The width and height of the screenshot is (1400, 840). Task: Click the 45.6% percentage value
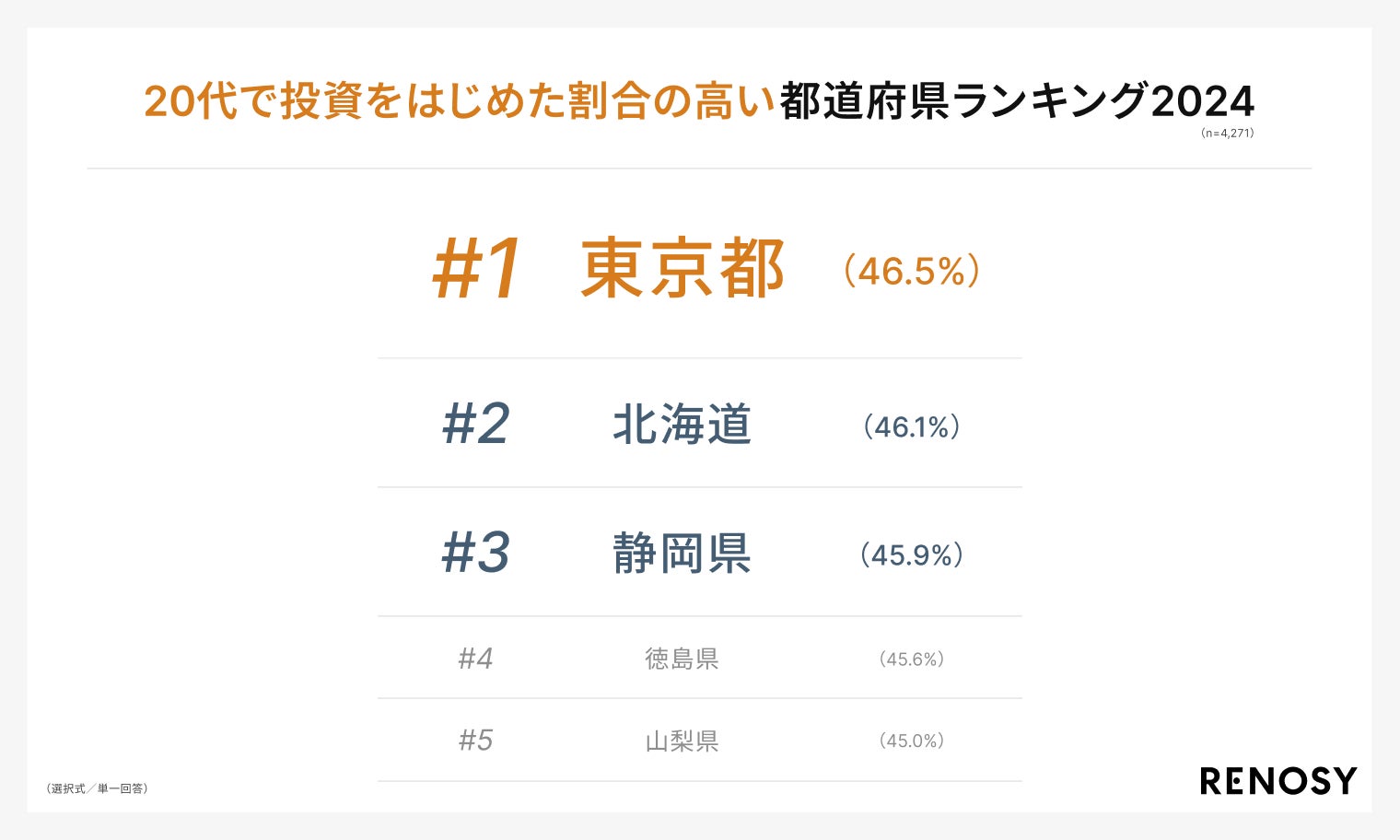912,659
